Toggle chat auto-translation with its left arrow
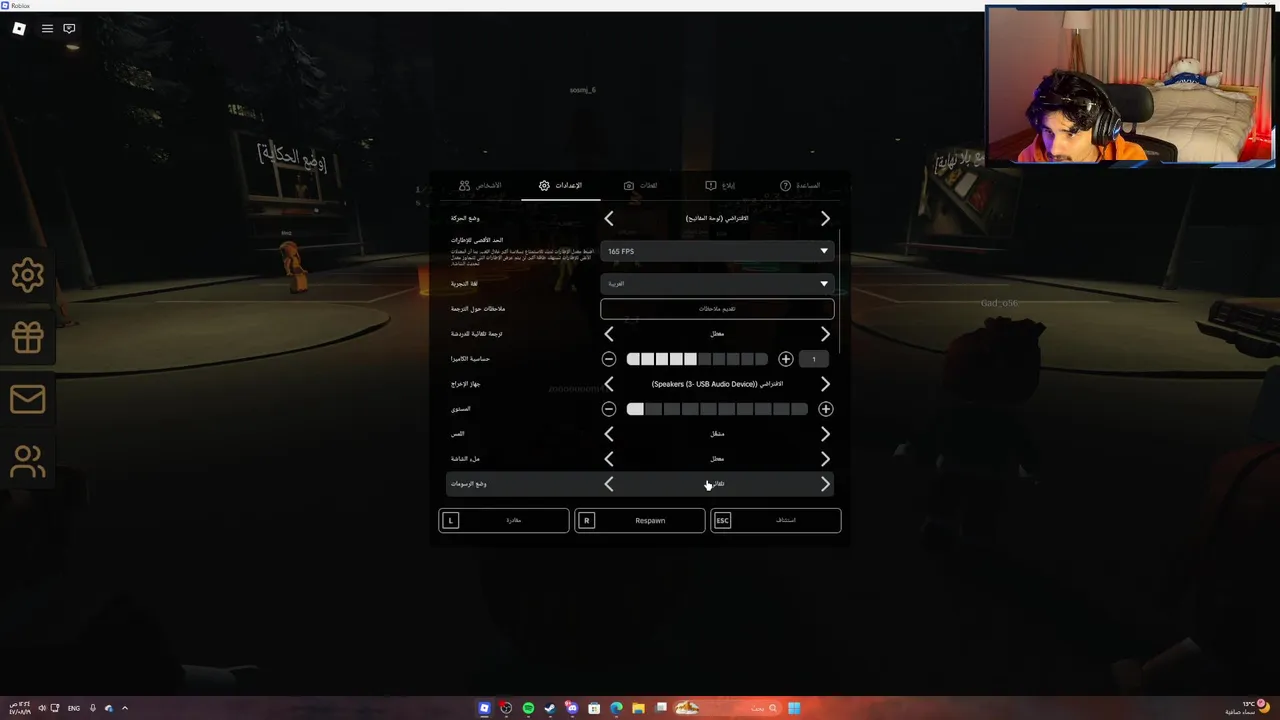 (x=609, y=334)
